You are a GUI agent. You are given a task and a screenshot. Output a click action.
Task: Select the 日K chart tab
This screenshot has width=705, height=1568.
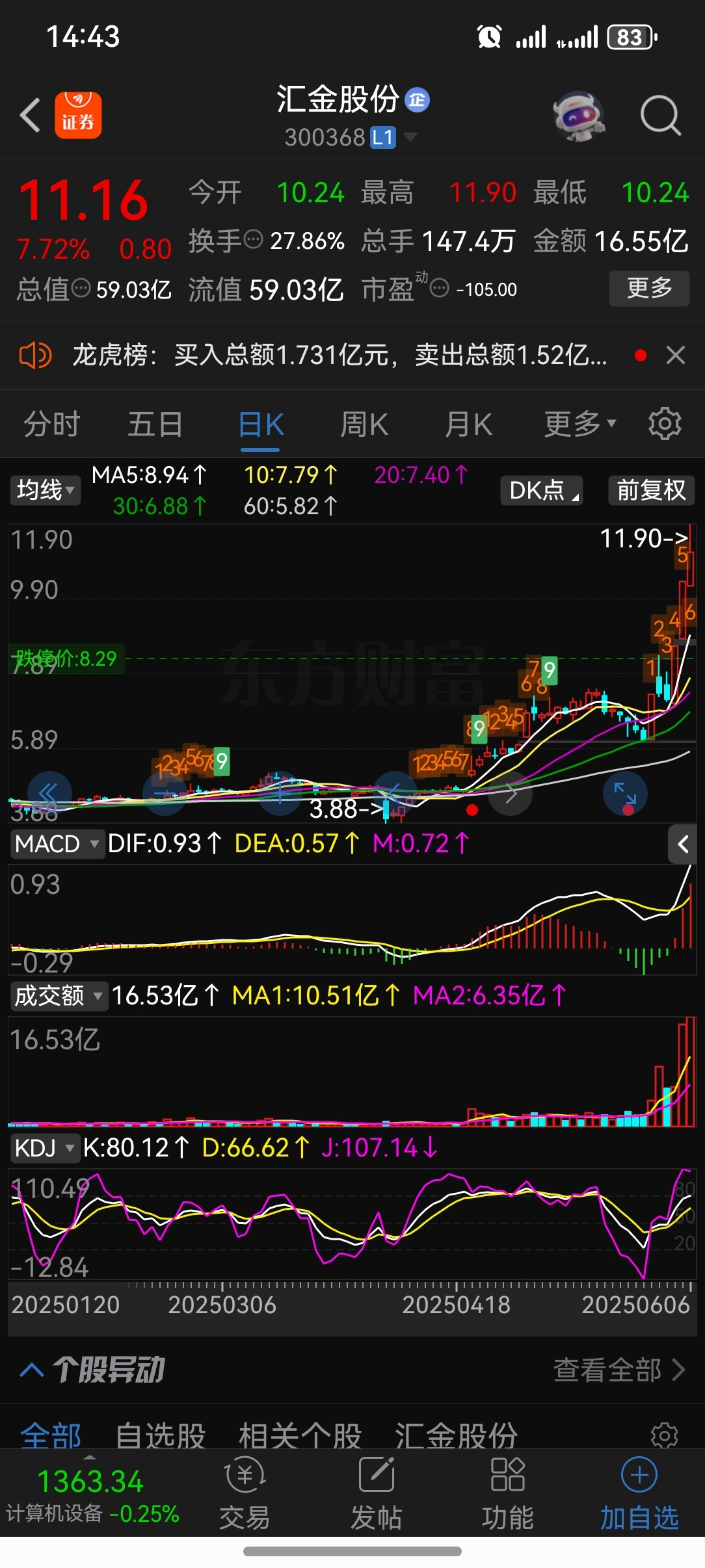pos(261,426)
